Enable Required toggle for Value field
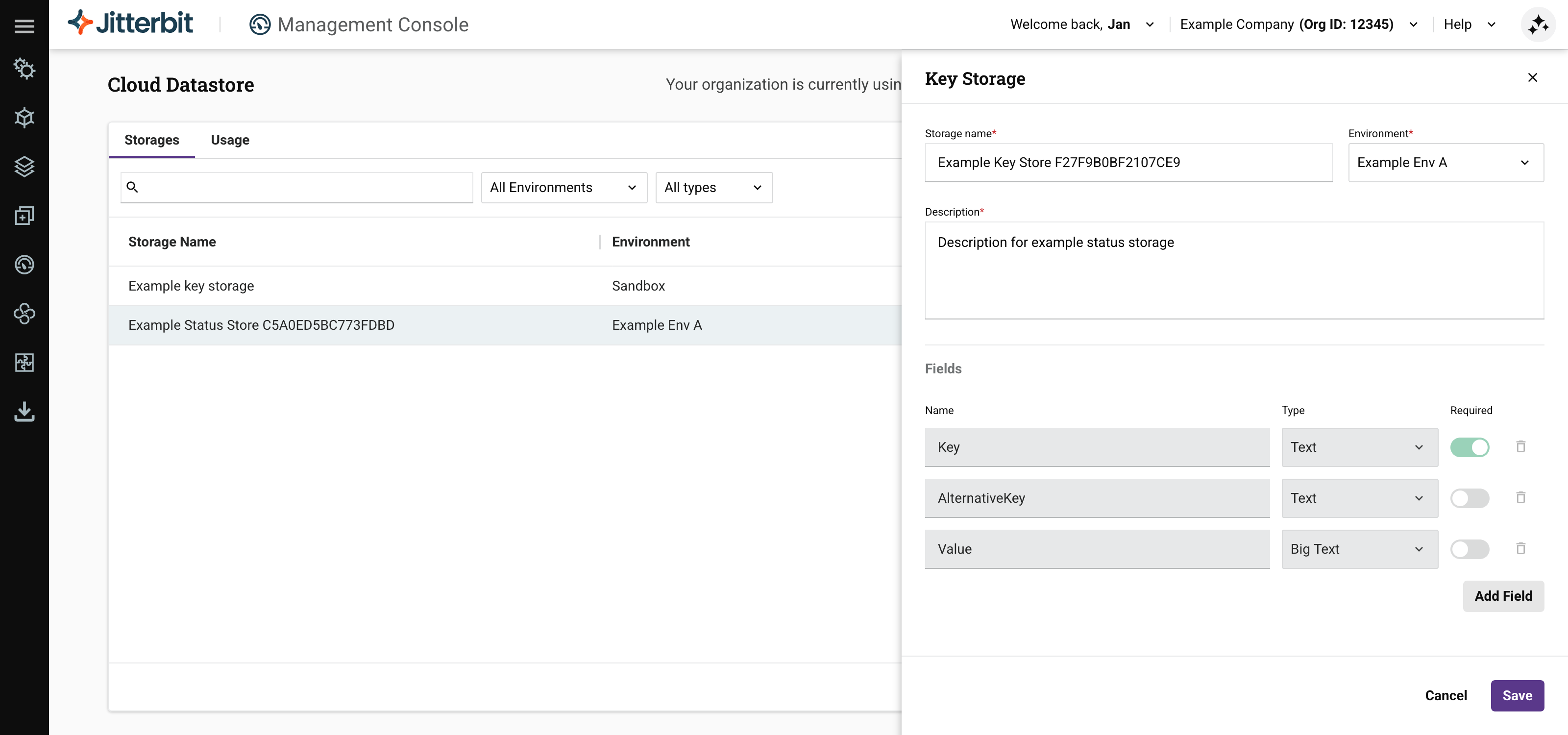 [x=1470, y=549]
